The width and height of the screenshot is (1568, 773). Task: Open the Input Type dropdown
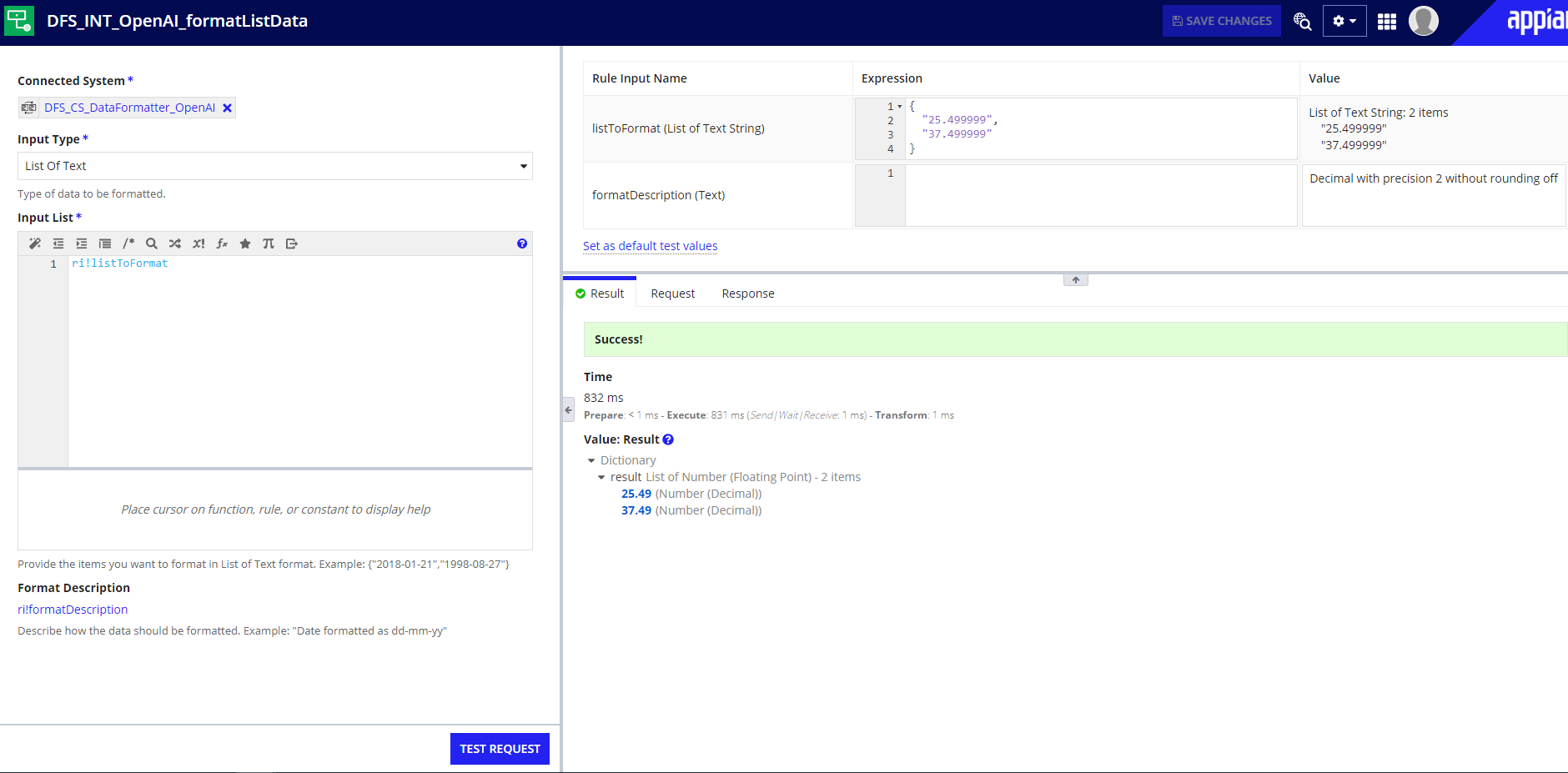[275, 166]
